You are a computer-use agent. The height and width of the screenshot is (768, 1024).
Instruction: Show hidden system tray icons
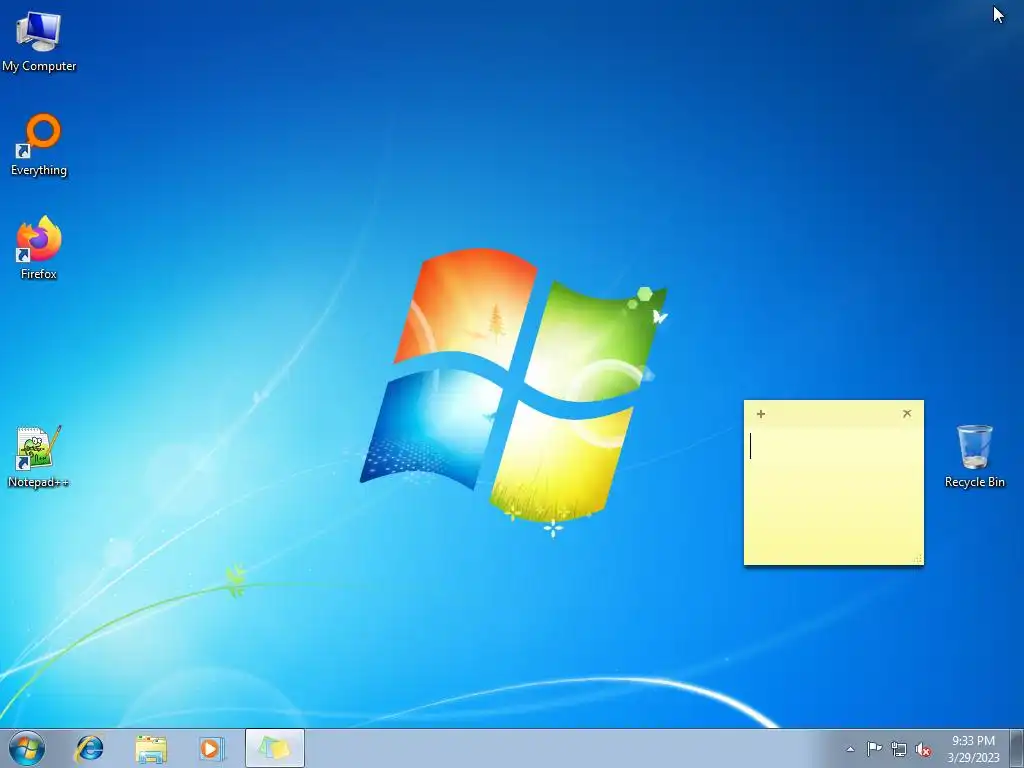pos(850,749)
